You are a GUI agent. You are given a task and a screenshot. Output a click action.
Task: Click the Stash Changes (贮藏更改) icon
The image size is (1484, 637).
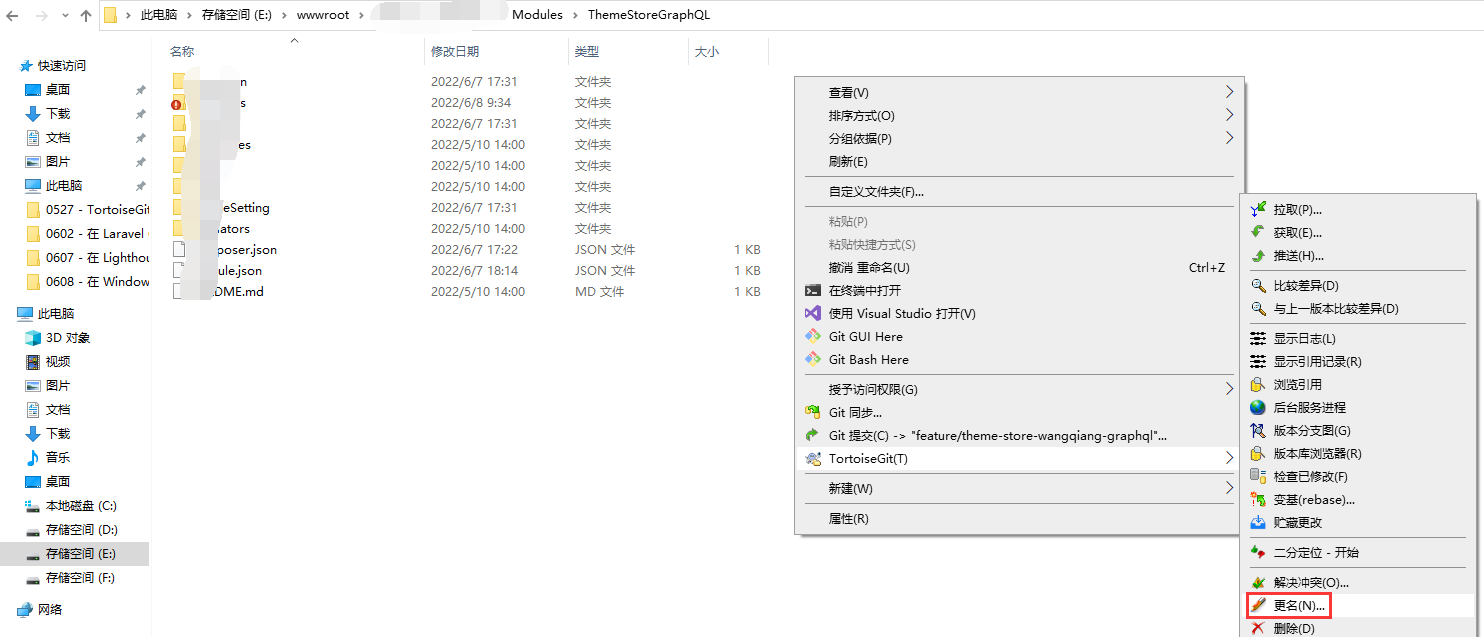(x=1258, y=522)
